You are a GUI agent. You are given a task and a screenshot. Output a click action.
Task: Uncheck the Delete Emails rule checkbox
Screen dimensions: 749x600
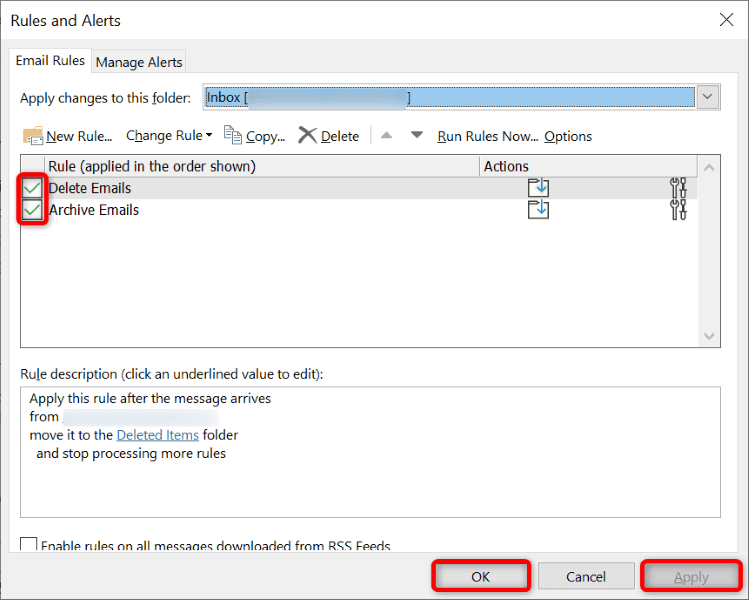33,188
